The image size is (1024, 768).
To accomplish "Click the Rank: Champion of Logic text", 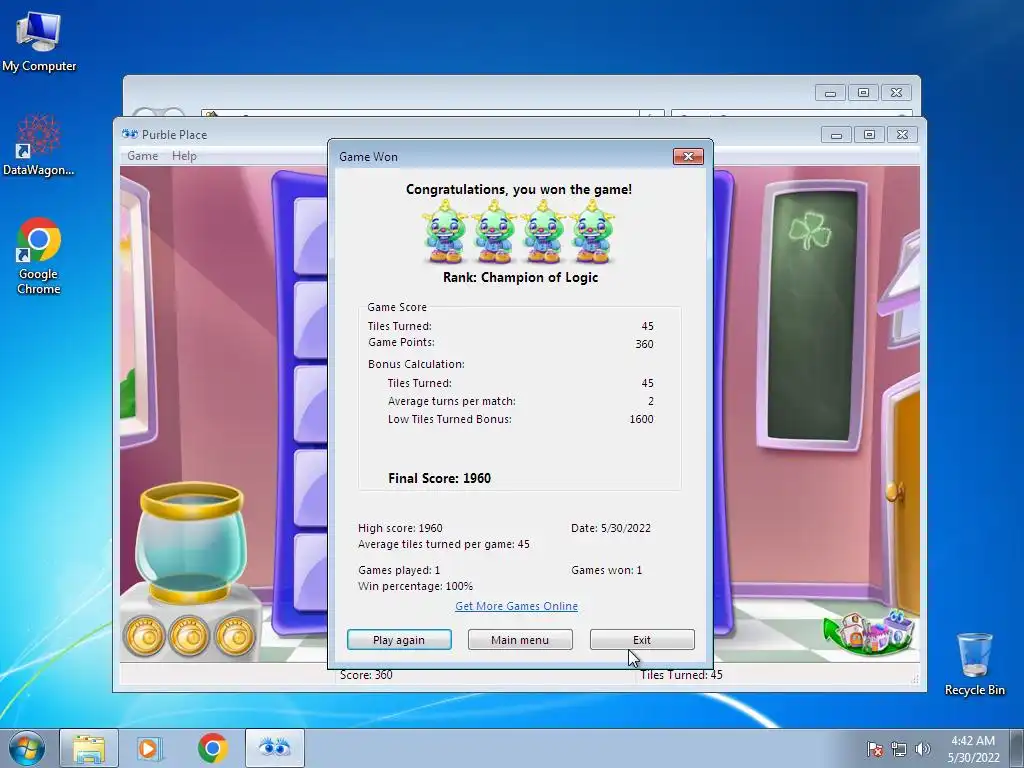I will 520,277.
